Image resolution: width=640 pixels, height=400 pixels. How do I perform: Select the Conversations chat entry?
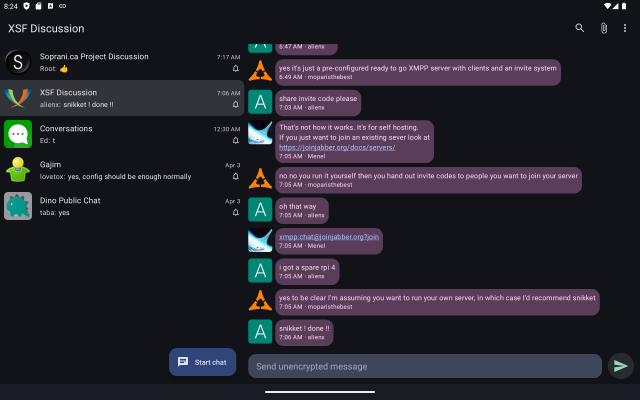pyautogui.click(x=120, y=134)
